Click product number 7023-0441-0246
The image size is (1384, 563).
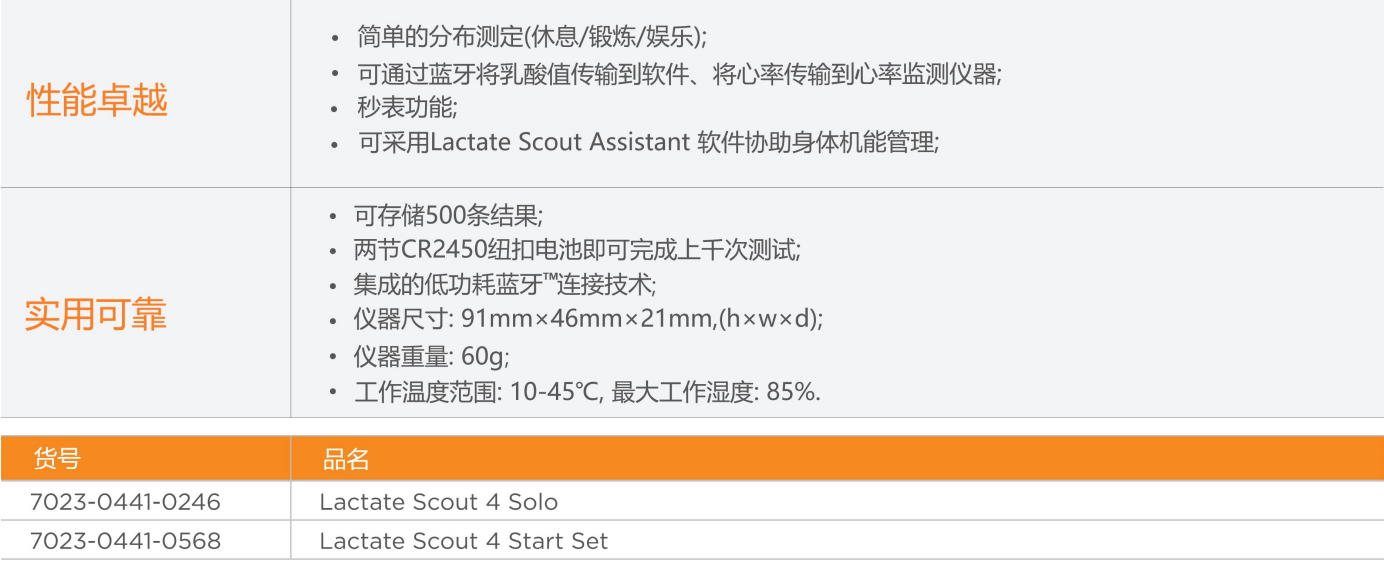pos(125,502)
